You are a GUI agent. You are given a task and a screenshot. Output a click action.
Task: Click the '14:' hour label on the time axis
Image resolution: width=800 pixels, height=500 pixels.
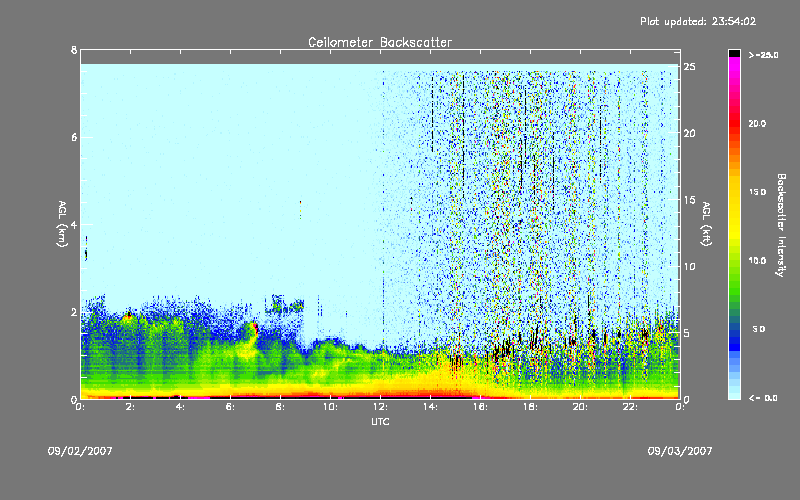coord(430,407)
